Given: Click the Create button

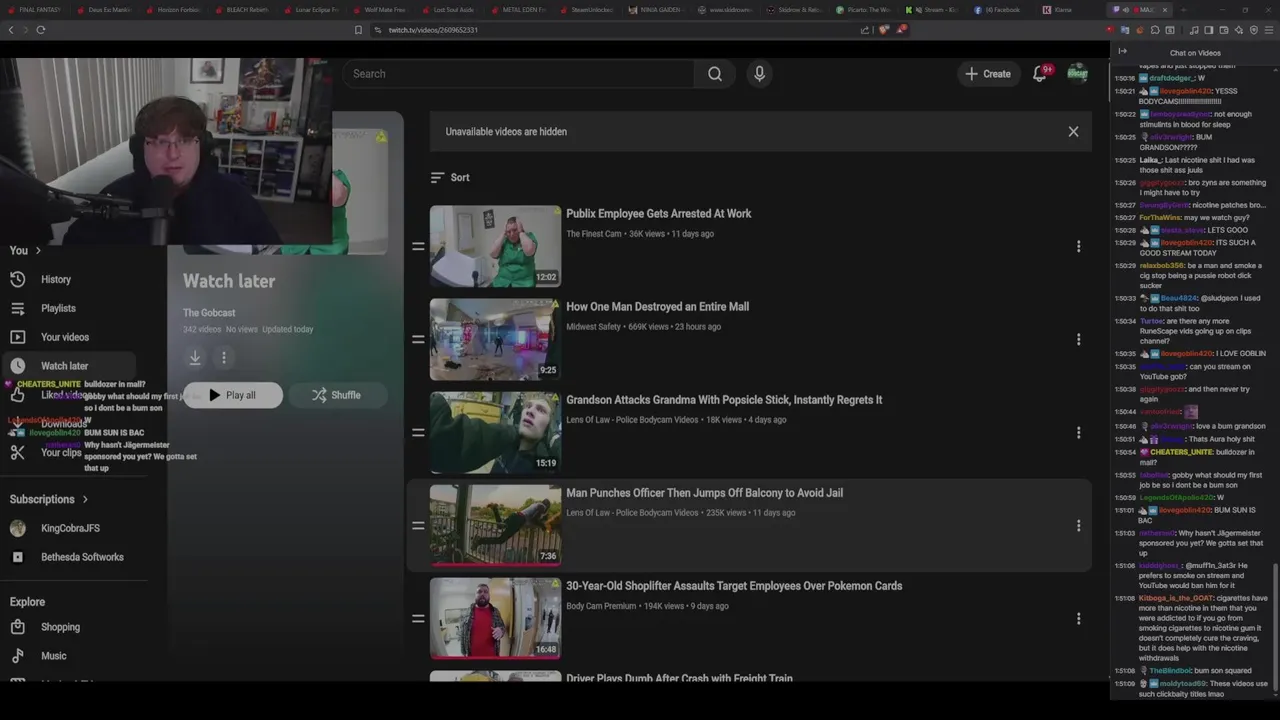Looking at the screenshot, I should 988,74.
